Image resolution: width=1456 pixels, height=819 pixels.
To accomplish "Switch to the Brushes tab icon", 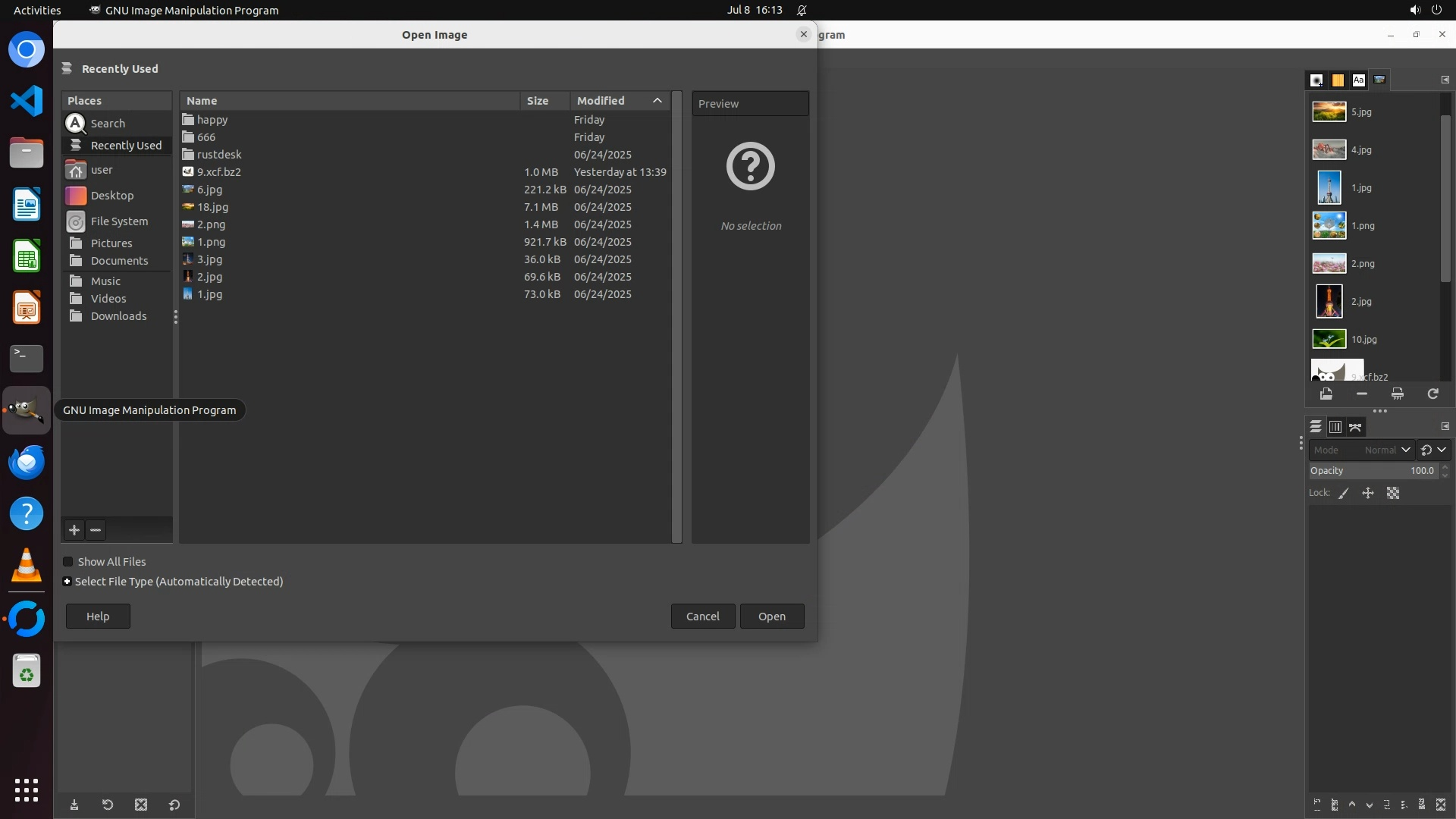I will (1316, 80).
